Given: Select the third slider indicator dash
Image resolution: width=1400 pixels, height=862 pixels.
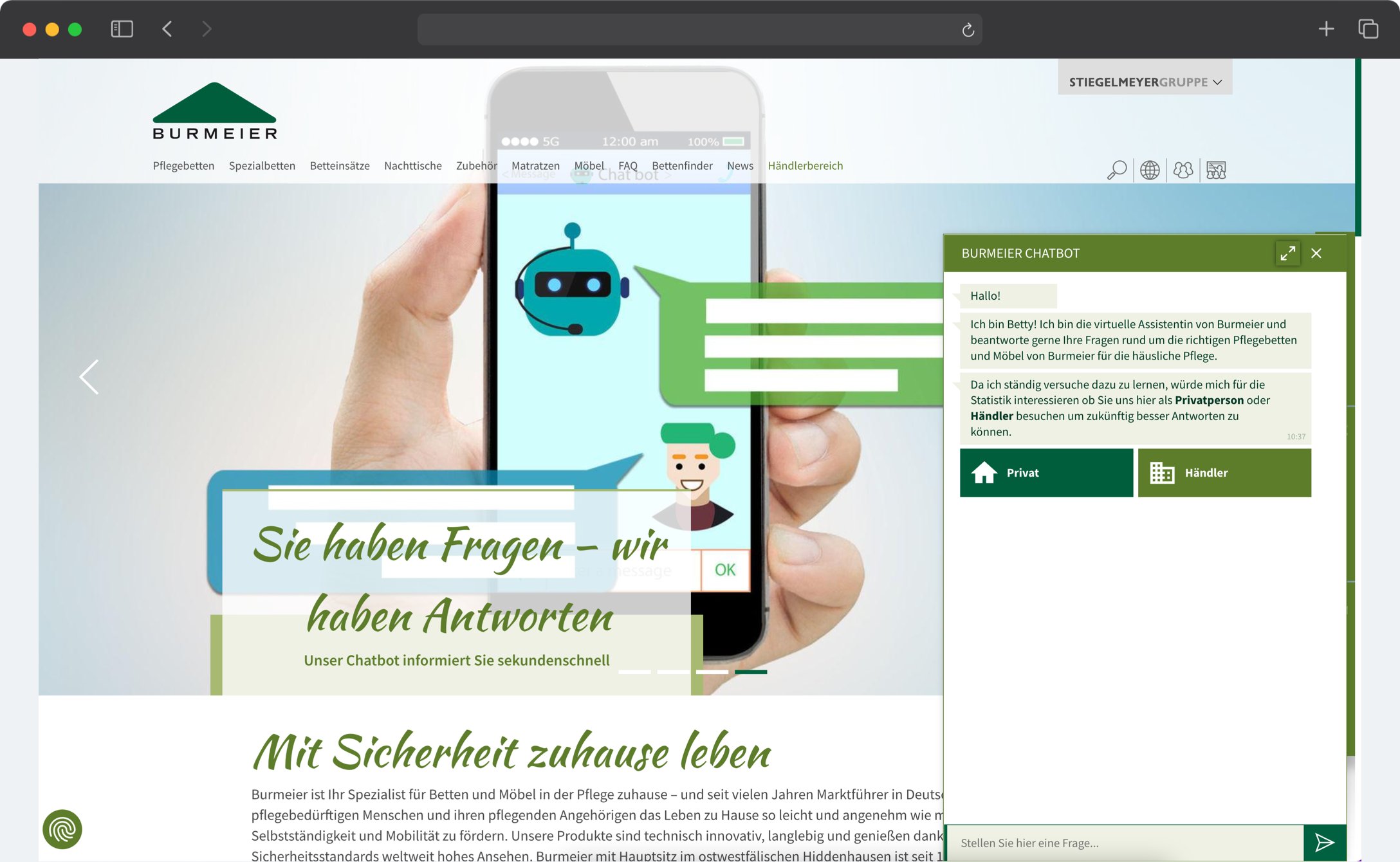Looking at the screenshot, I should (712, 672).
